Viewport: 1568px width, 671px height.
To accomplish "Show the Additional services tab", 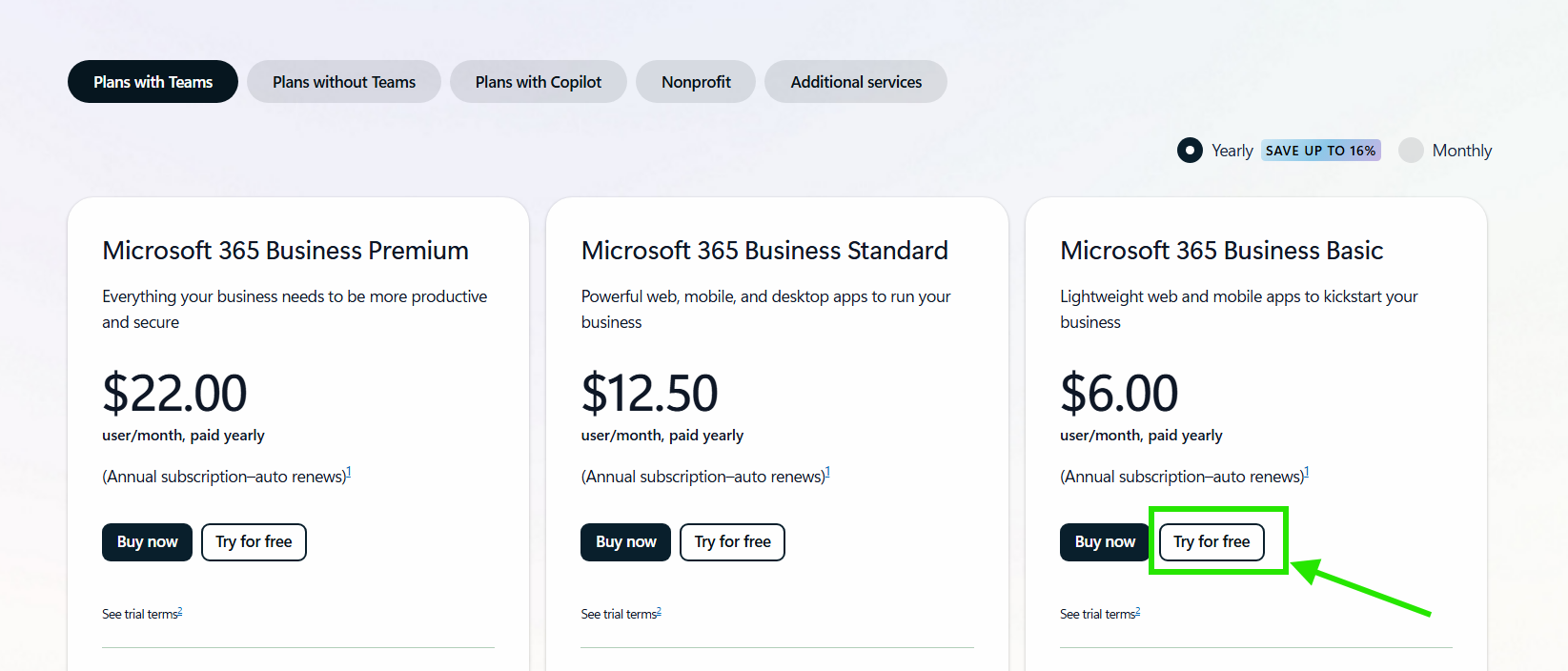I will pos(855,82).
